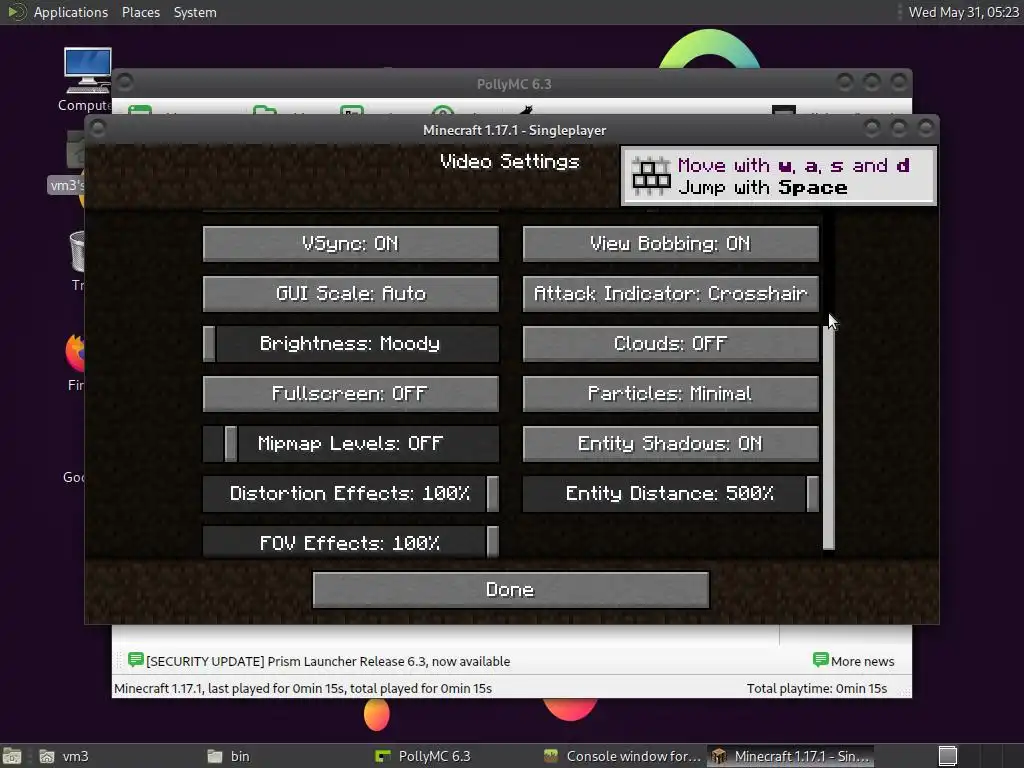Click the Entity Distance: 500% slider
1024x768 pixels.
(670, 494)
